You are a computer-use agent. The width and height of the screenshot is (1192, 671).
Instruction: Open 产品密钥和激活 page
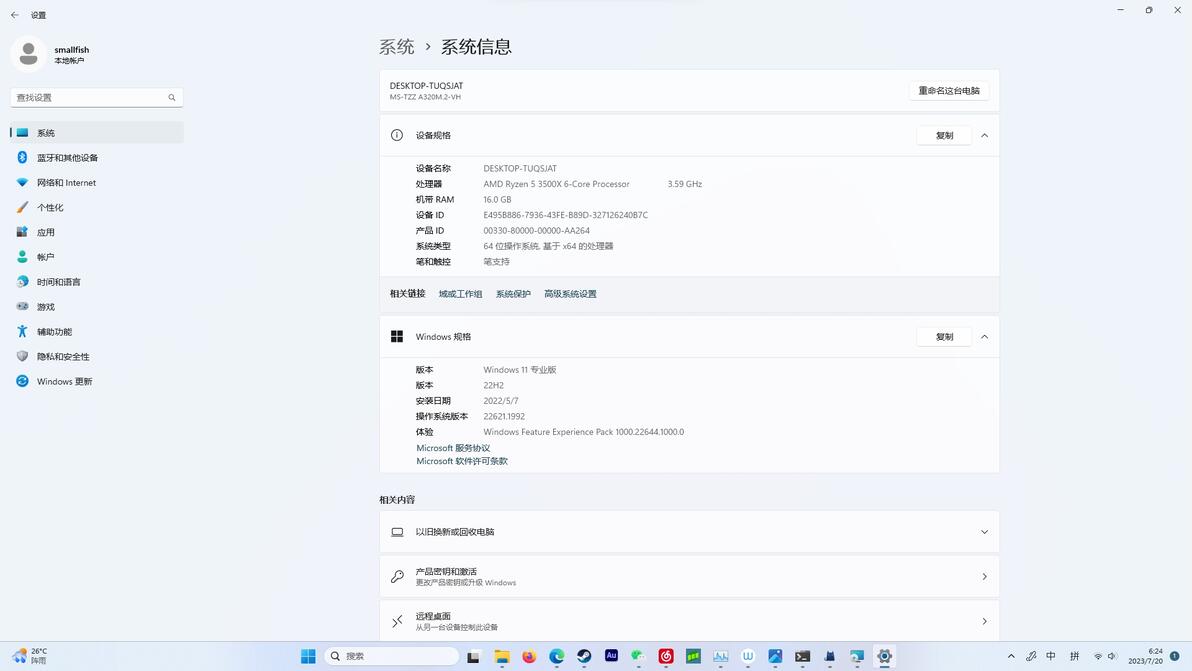coord(690,577)
